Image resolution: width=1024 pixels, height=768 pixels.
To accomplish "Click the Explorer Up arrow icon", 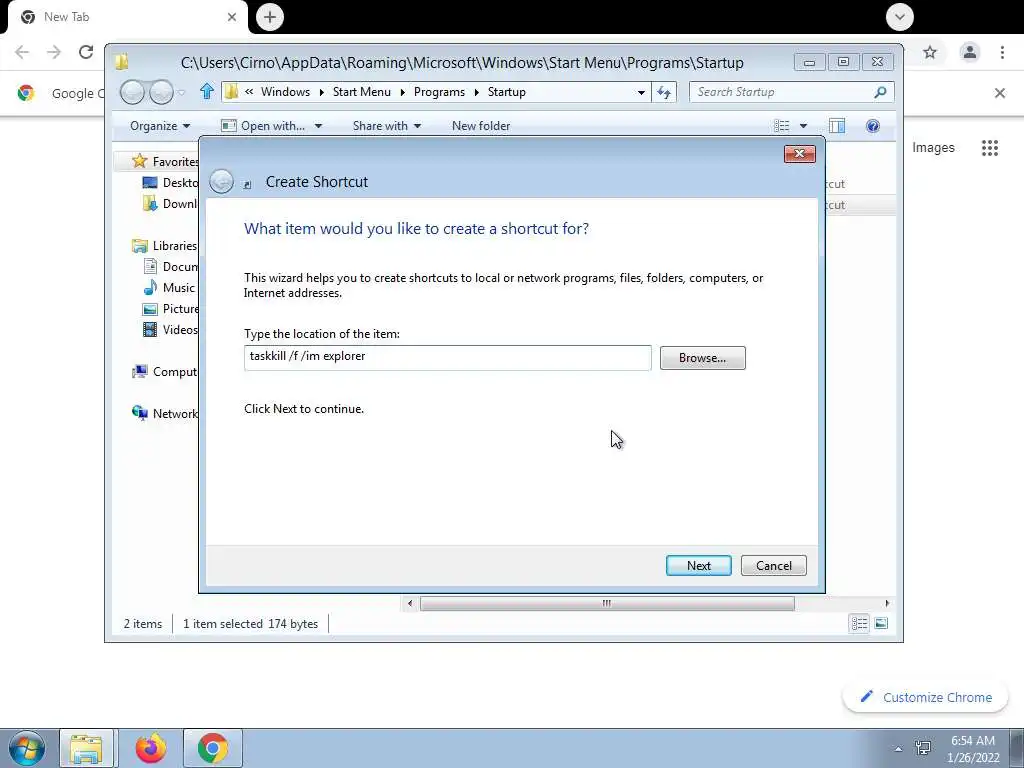I will pyautogui.click(x=207, y=91).
